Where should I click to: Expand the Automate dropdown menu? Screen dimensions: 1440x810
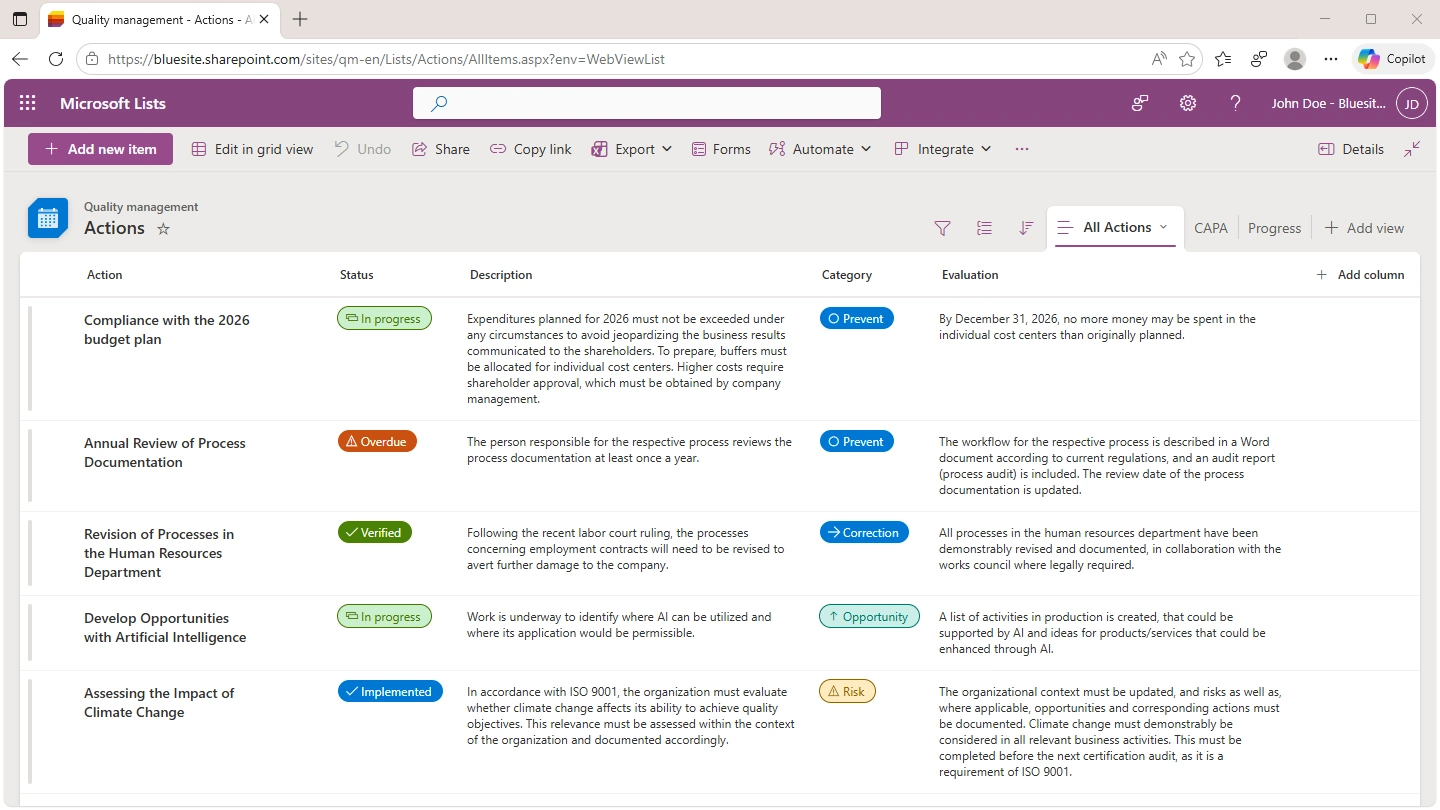[x=821, y=149]
